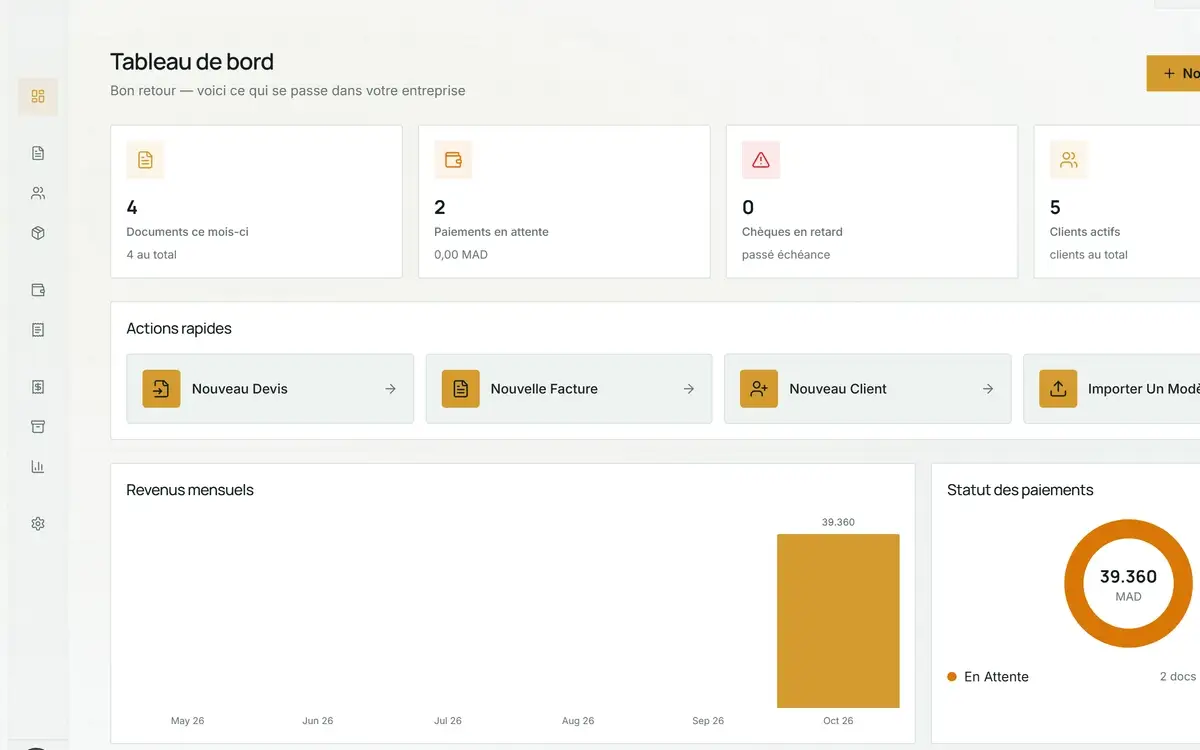The width and height of the screenshot is (1200, 750).
Task: Click the yellow plus button at top right
Action: (x=1173, y=73)
